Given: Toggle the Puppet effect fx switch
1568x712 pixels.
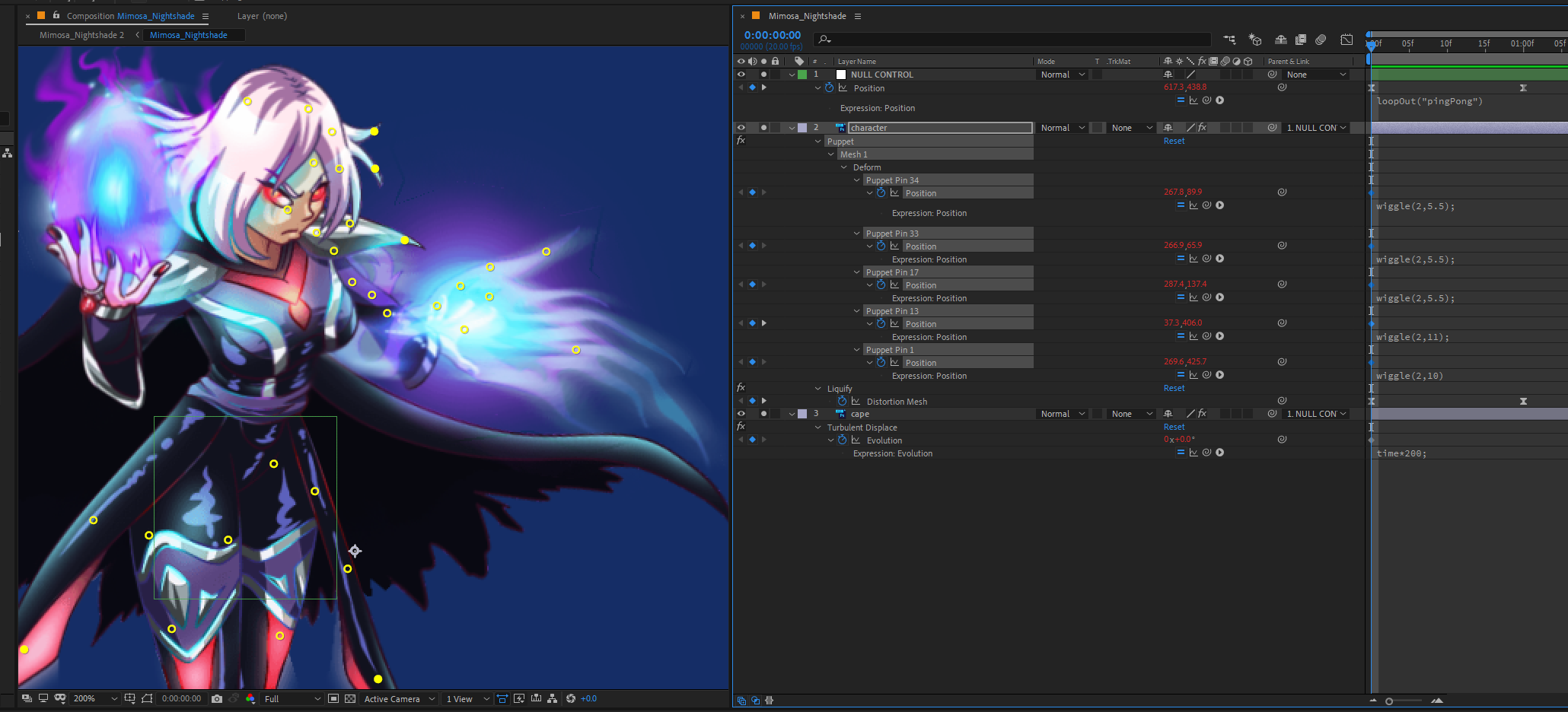Looking at the screenshot, I should coord(741,141).
